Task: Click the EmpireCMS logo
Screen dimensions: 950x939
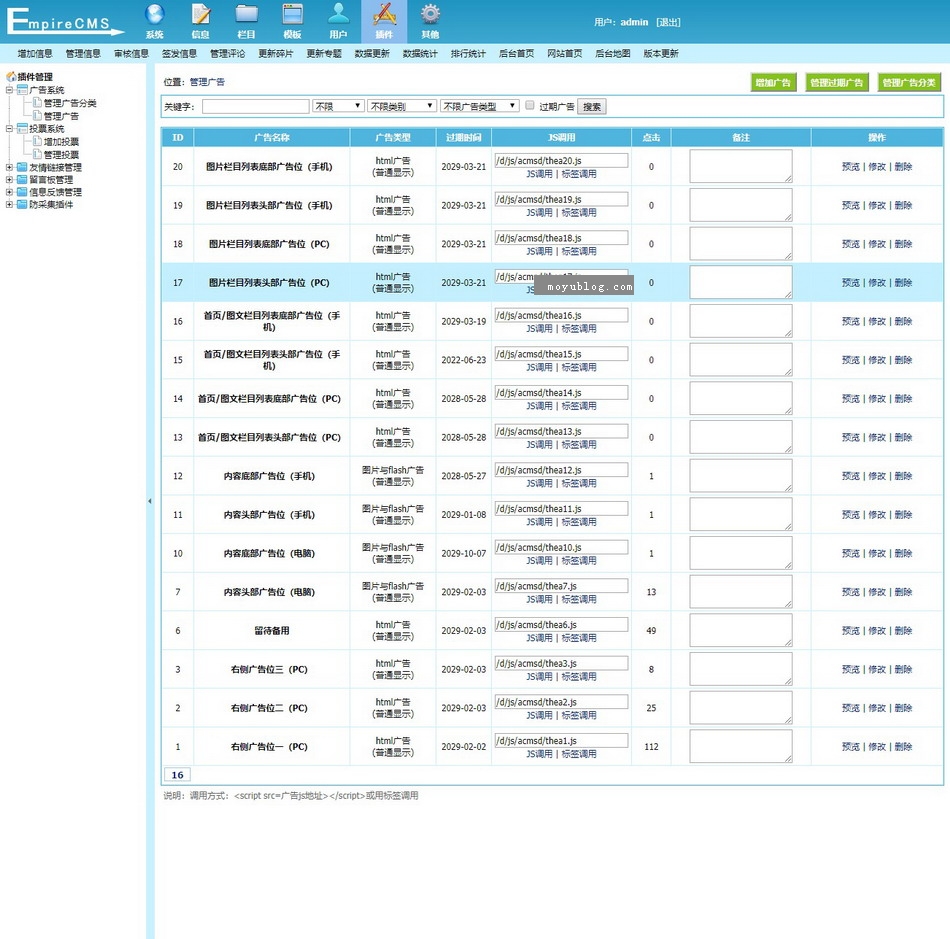Action: 64,22
